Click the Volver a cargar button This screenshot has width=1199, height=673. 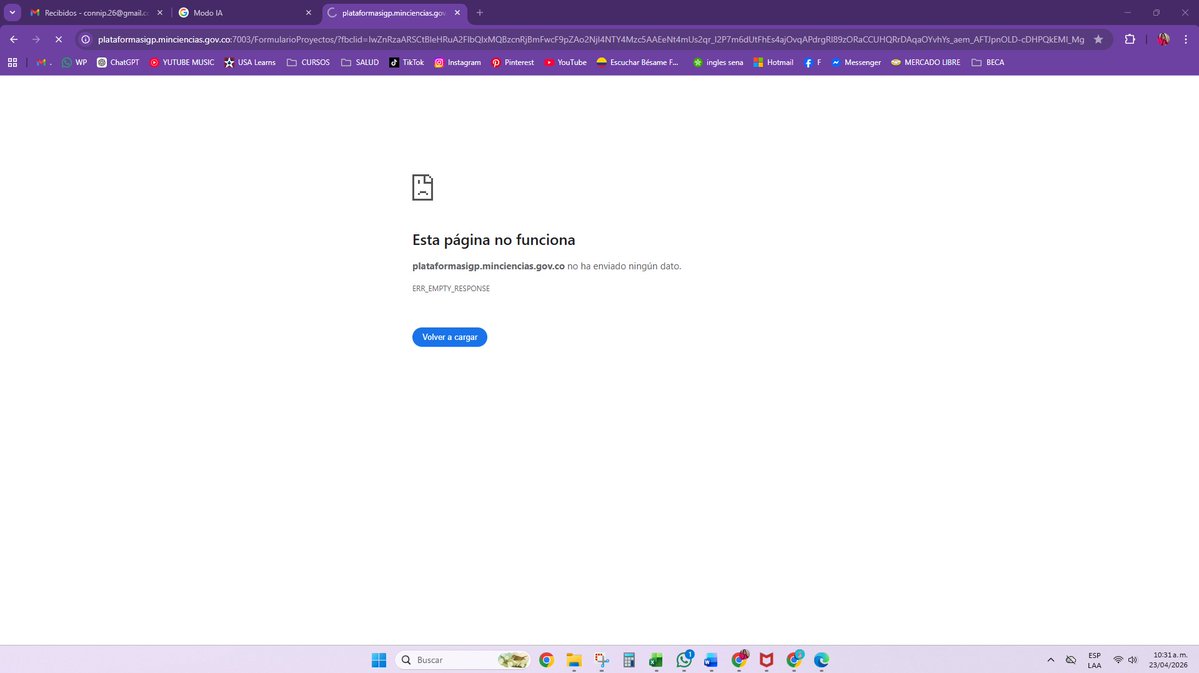450,337
